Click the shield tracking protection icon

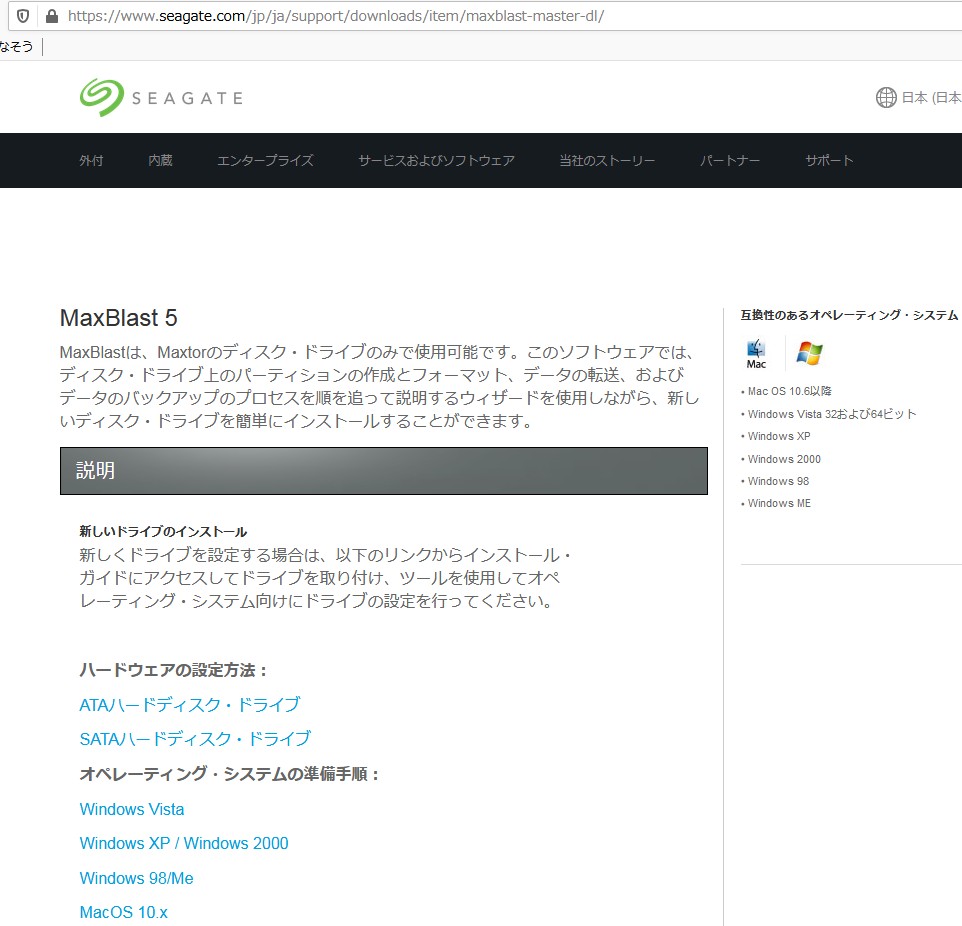coord(23,15)
